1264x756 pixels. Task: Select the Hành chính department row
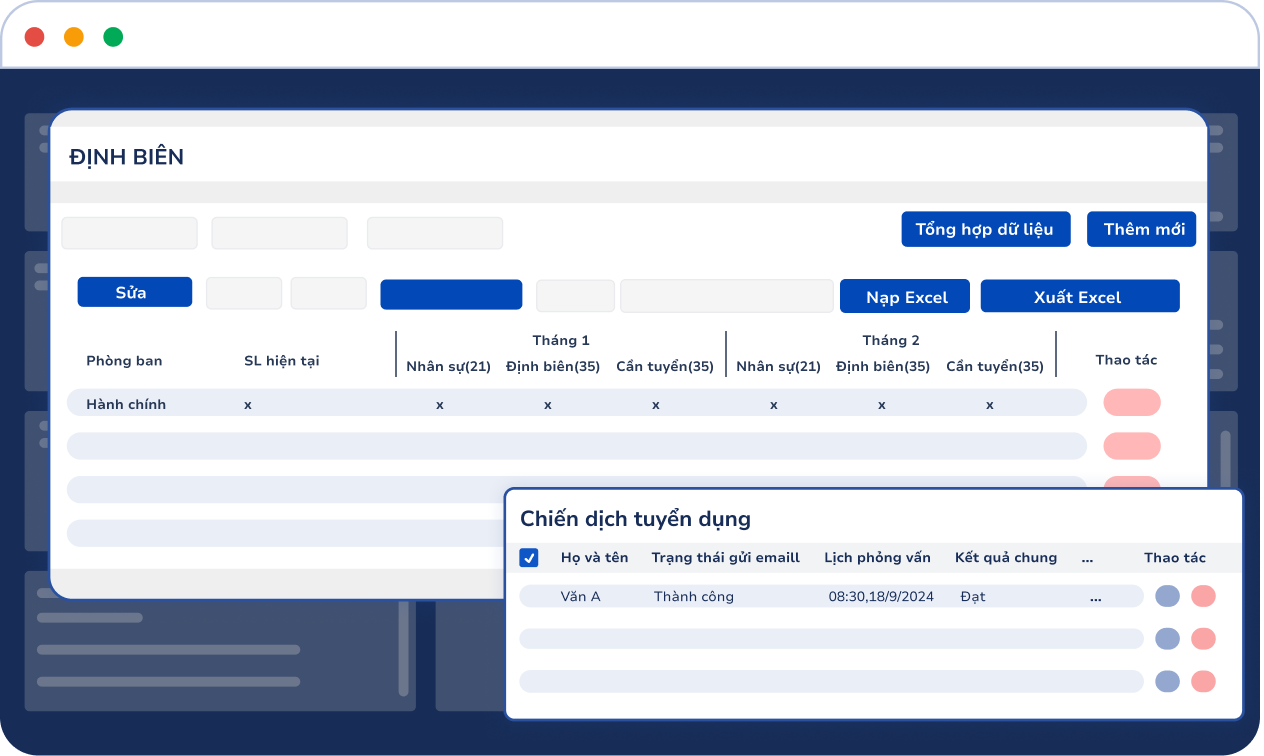pyautogui.click(x=576, y=403)
